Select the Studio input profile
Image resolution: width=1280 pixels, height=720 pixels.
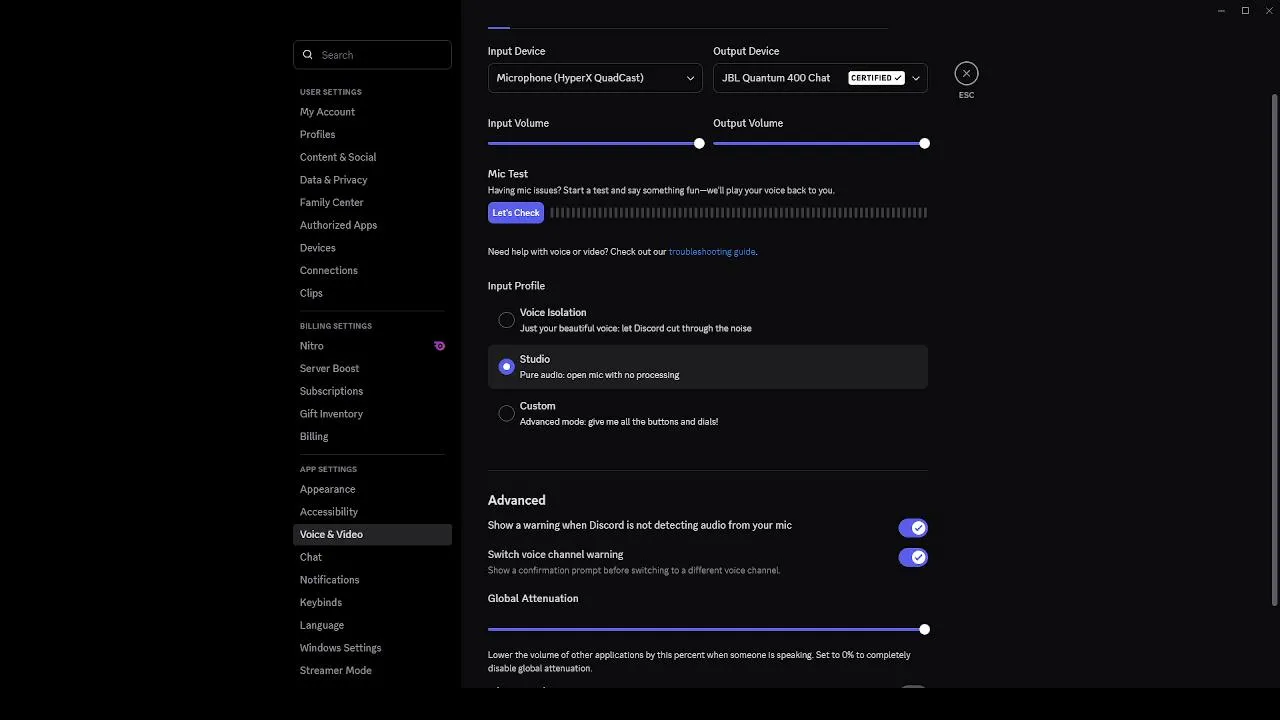708,367
